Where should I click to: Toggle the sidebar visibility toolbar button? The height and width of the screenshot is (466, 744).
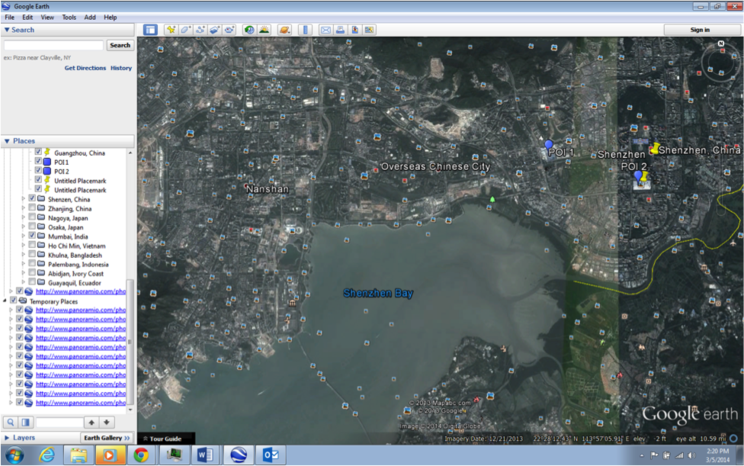150,30
